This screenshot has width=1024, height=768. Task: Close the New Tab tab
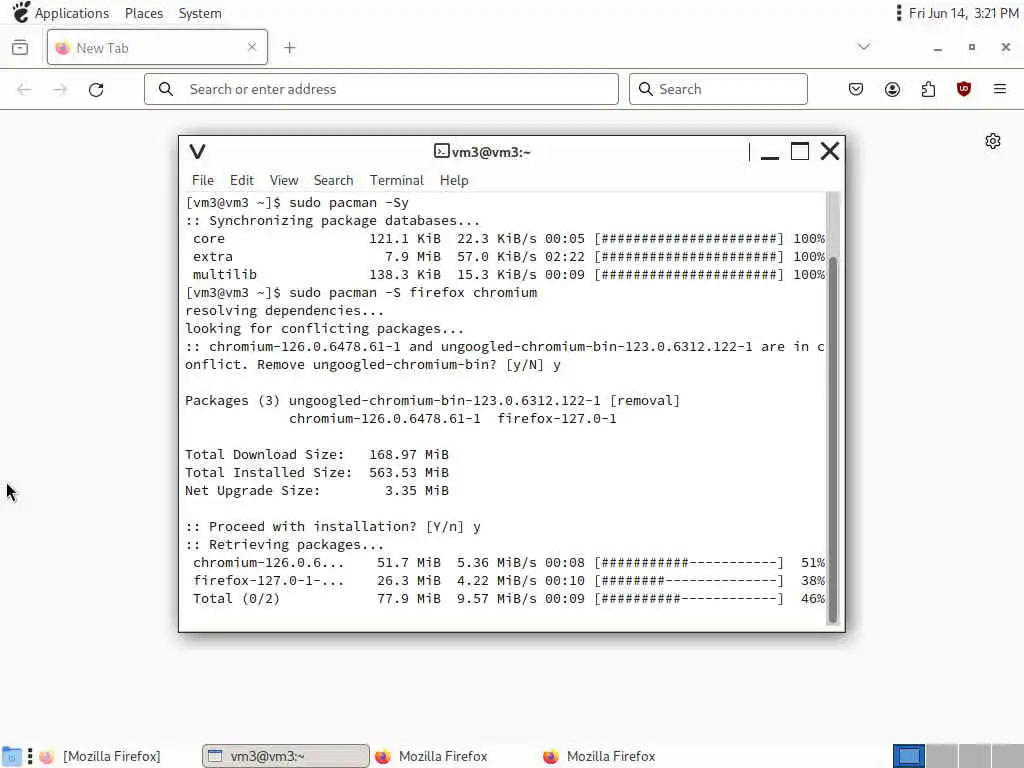[x=252, y=47]
